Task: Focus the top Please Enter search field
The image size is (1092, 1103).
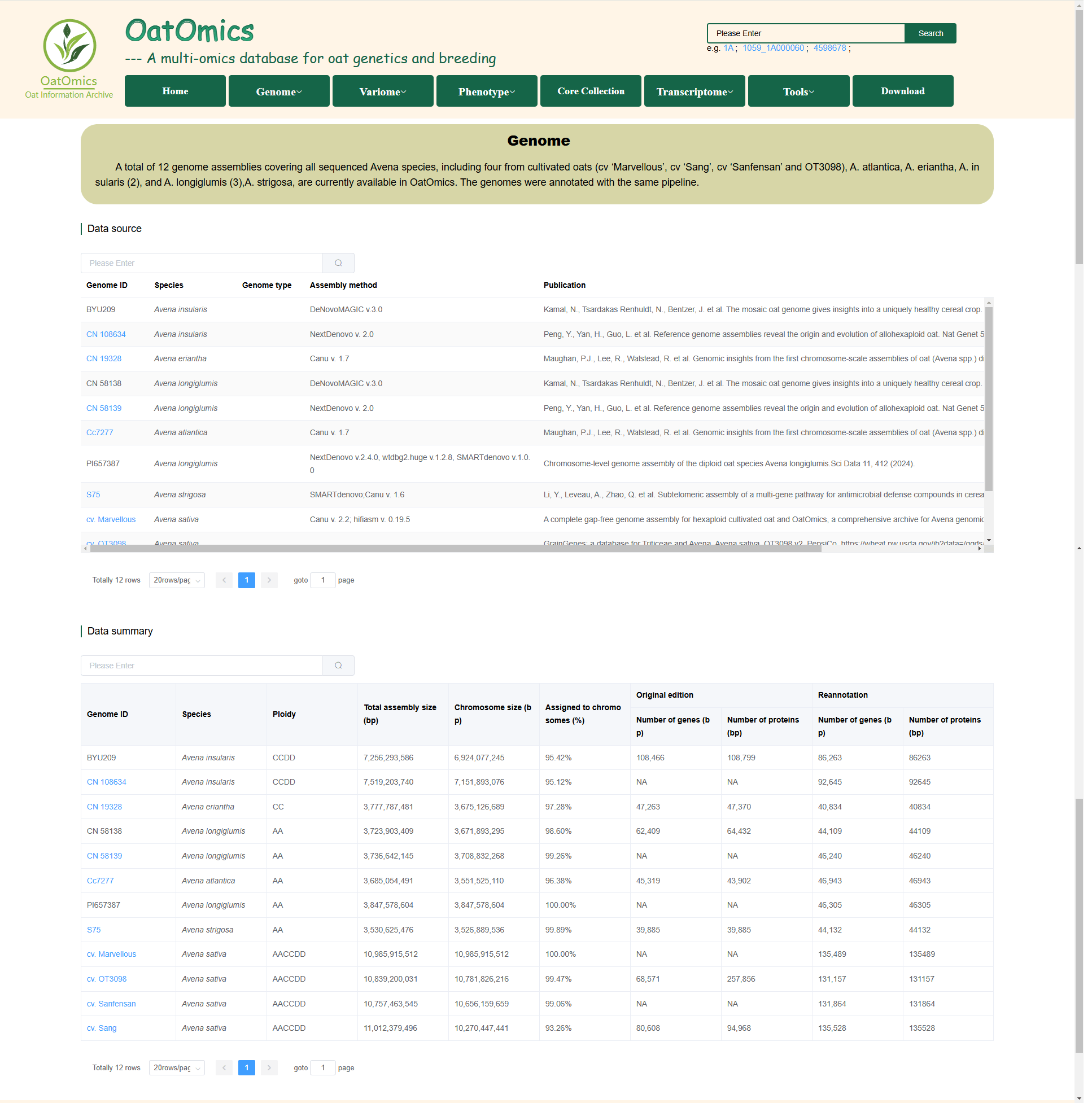Action: click(806, 33)
